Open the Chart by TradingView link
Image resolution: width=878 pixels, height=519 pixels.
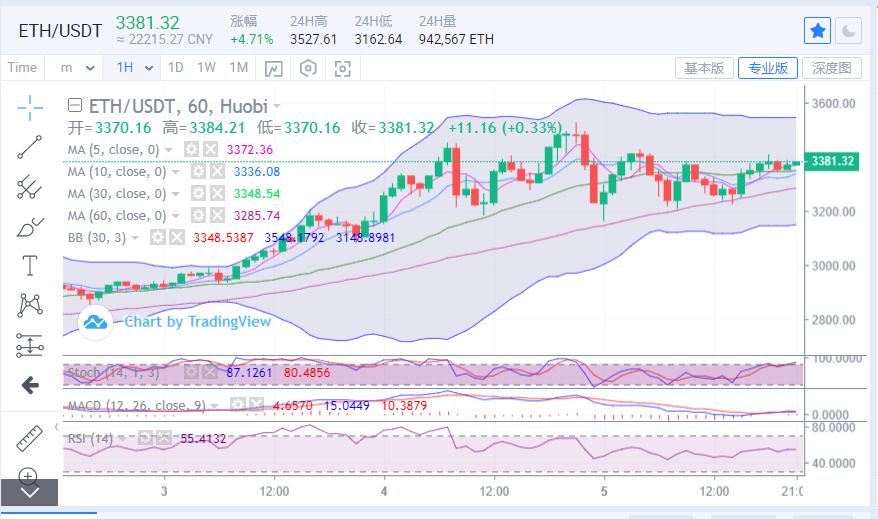tap(198, 321)
